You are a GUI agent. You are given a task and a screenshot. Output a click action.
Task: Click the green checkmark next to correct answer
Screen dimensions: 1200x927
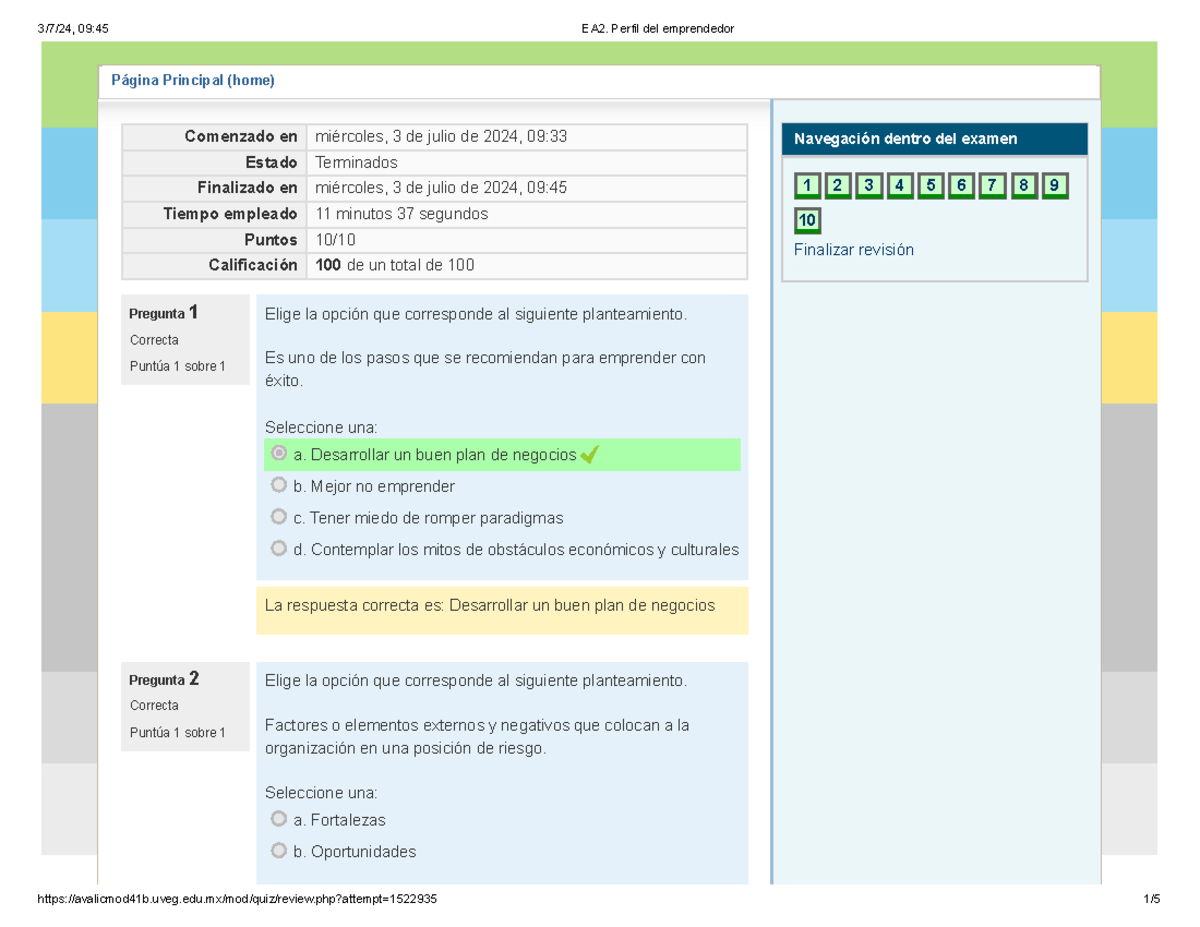click(587, 453)
